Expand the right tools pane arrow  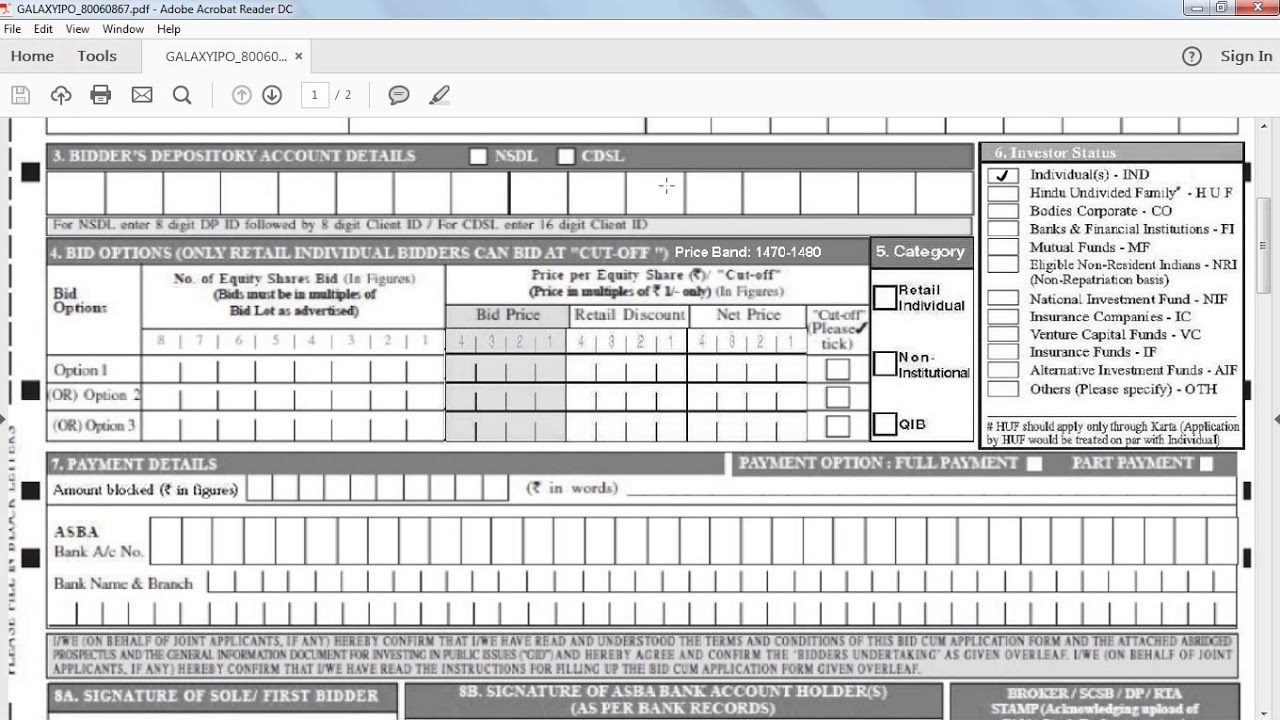coord(1276,419)
